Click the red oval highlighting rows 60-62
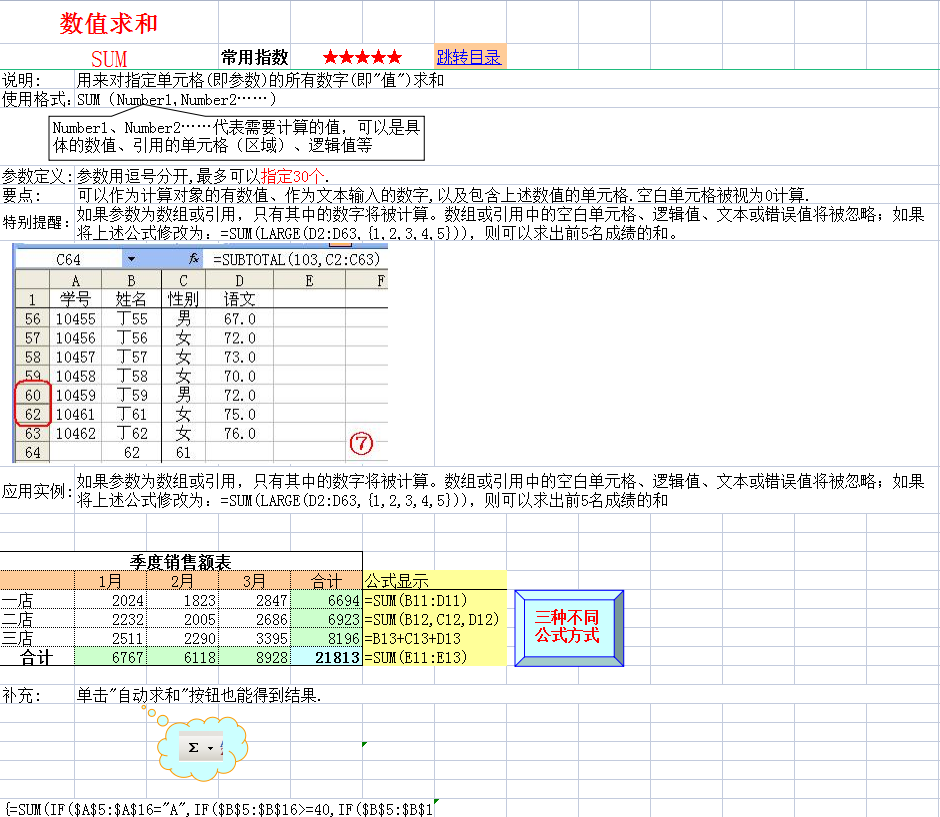940x817 pixels. [33, 404]
